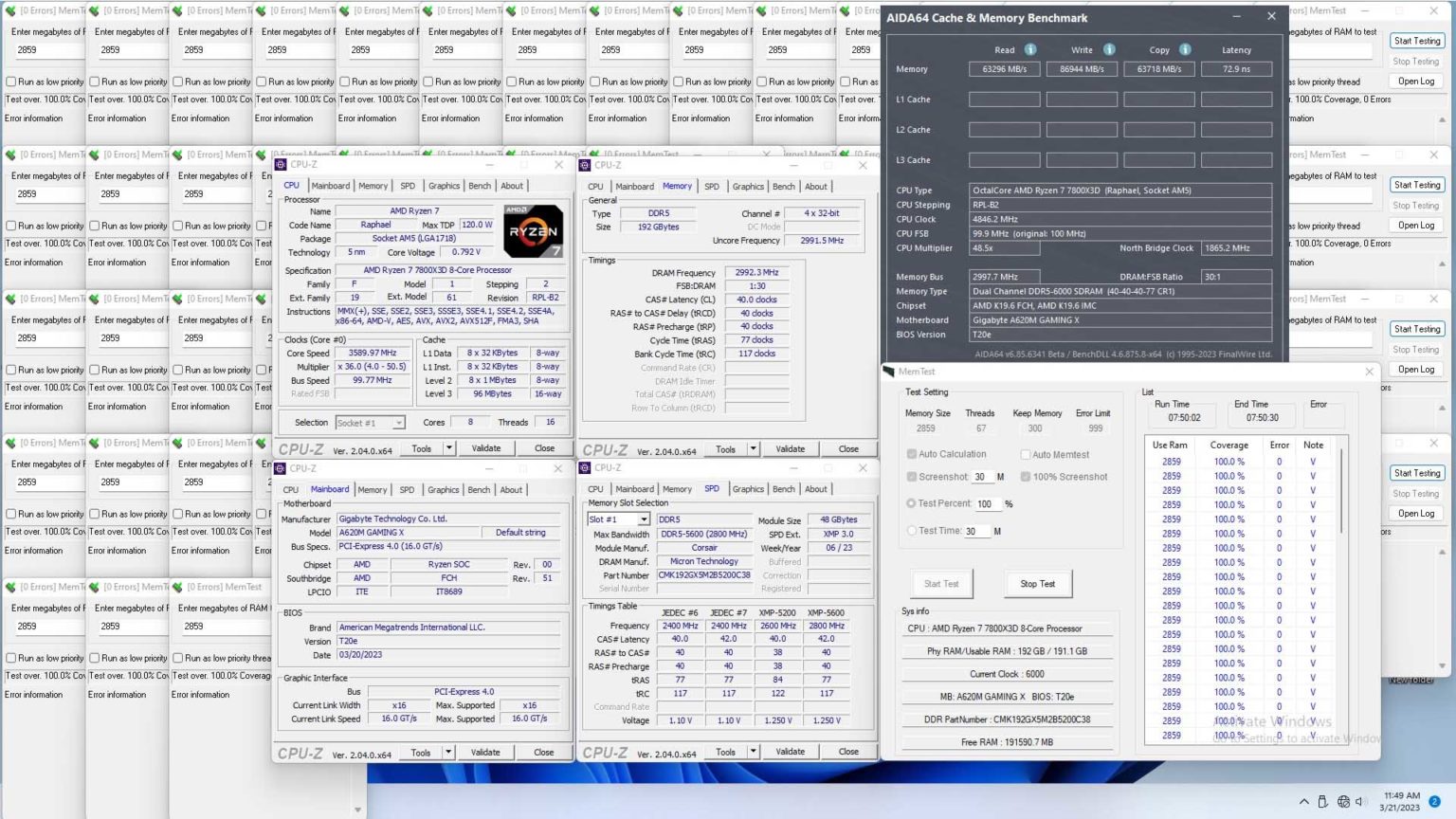Click the safely-remove-hardware tray icon
The height and width of the screenshot is (819, 1456).
(1323, 801)
